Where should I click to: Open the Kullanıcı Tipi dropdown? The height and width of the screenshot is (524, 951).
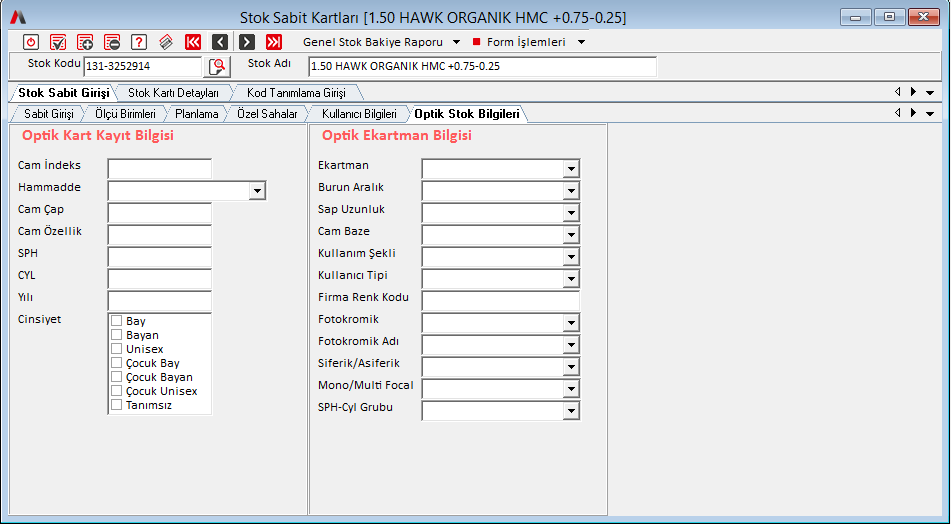[571, 279]
